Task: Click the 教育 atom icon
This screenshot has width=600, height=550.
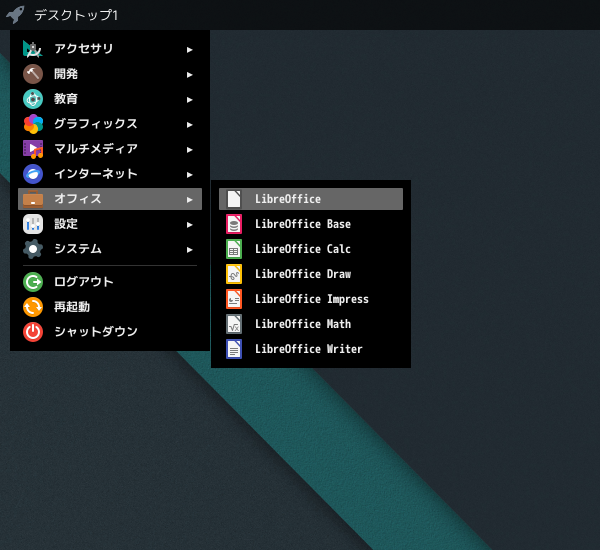Action: [x=33, y=99]
